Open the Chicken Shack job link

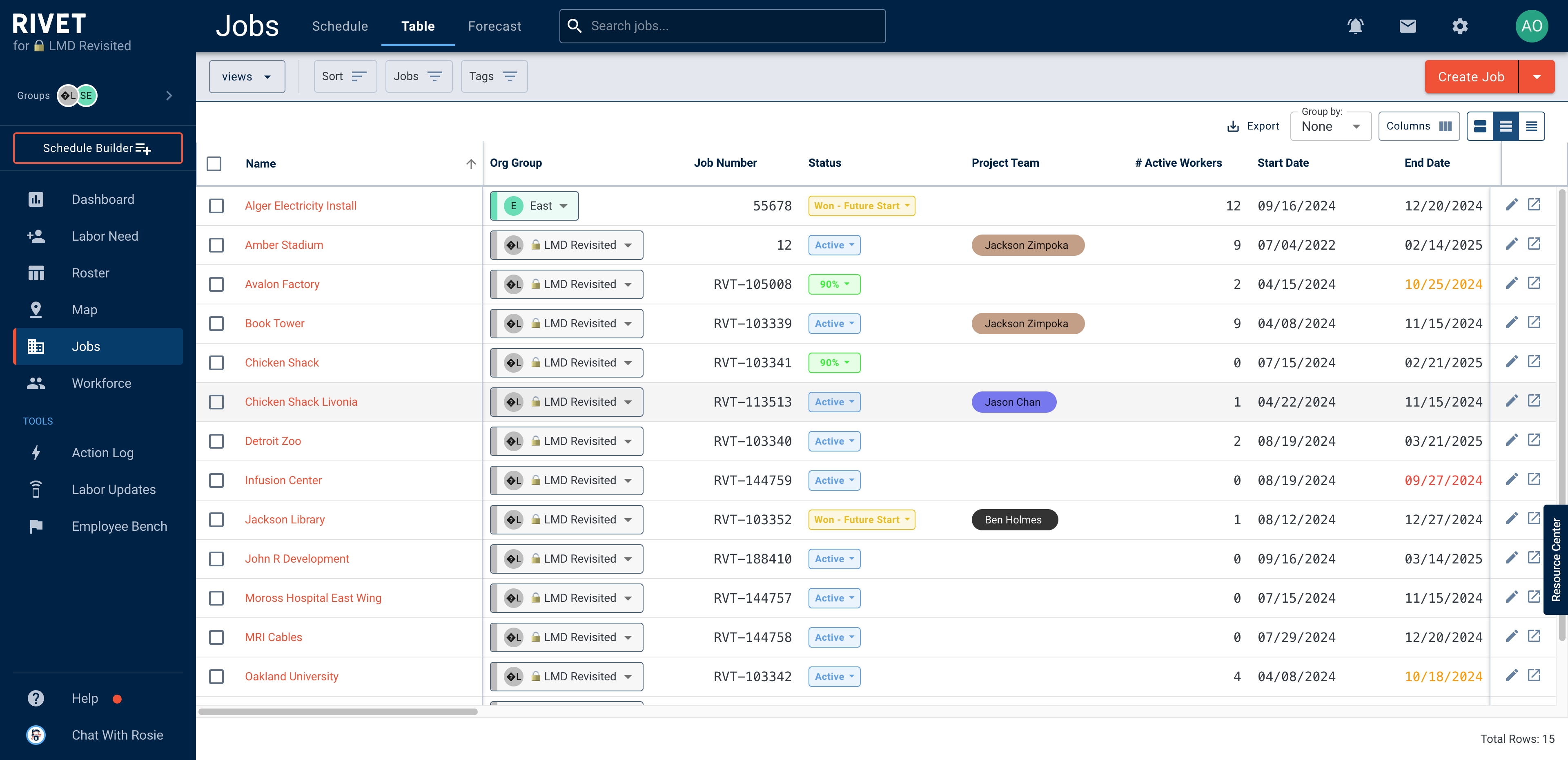coord(282,362)
